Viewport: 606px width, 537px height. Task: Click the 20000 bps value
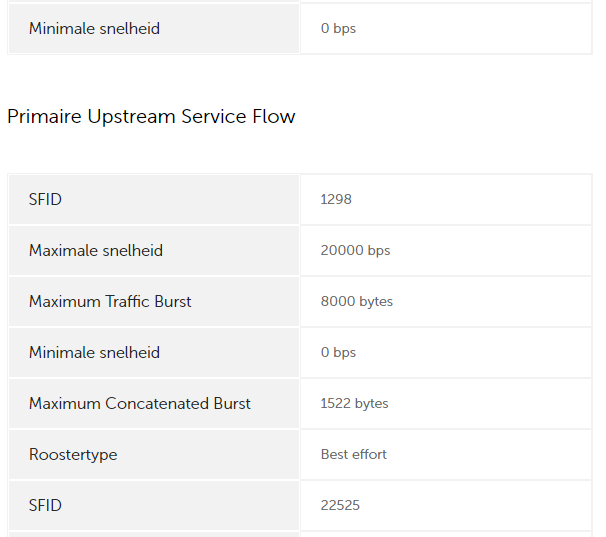click(x=355, y=251)
